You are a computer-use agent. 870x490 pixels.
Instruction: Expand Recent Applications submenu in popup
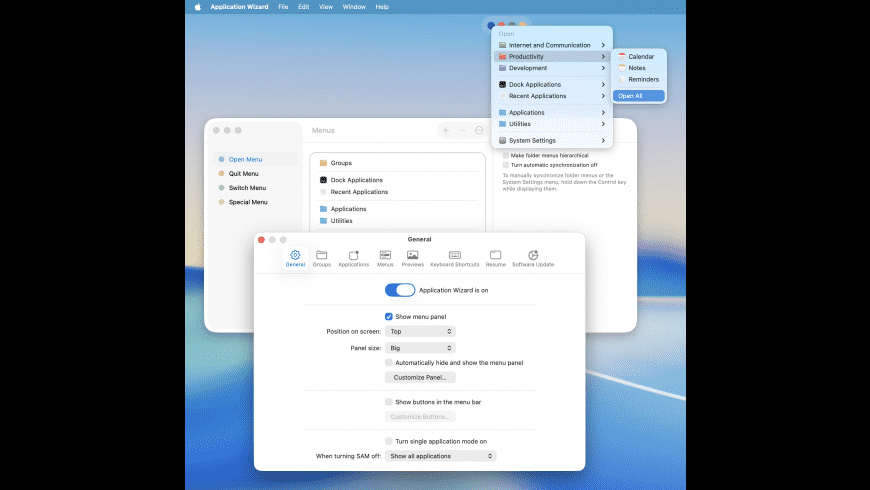[x=552, y=96]
